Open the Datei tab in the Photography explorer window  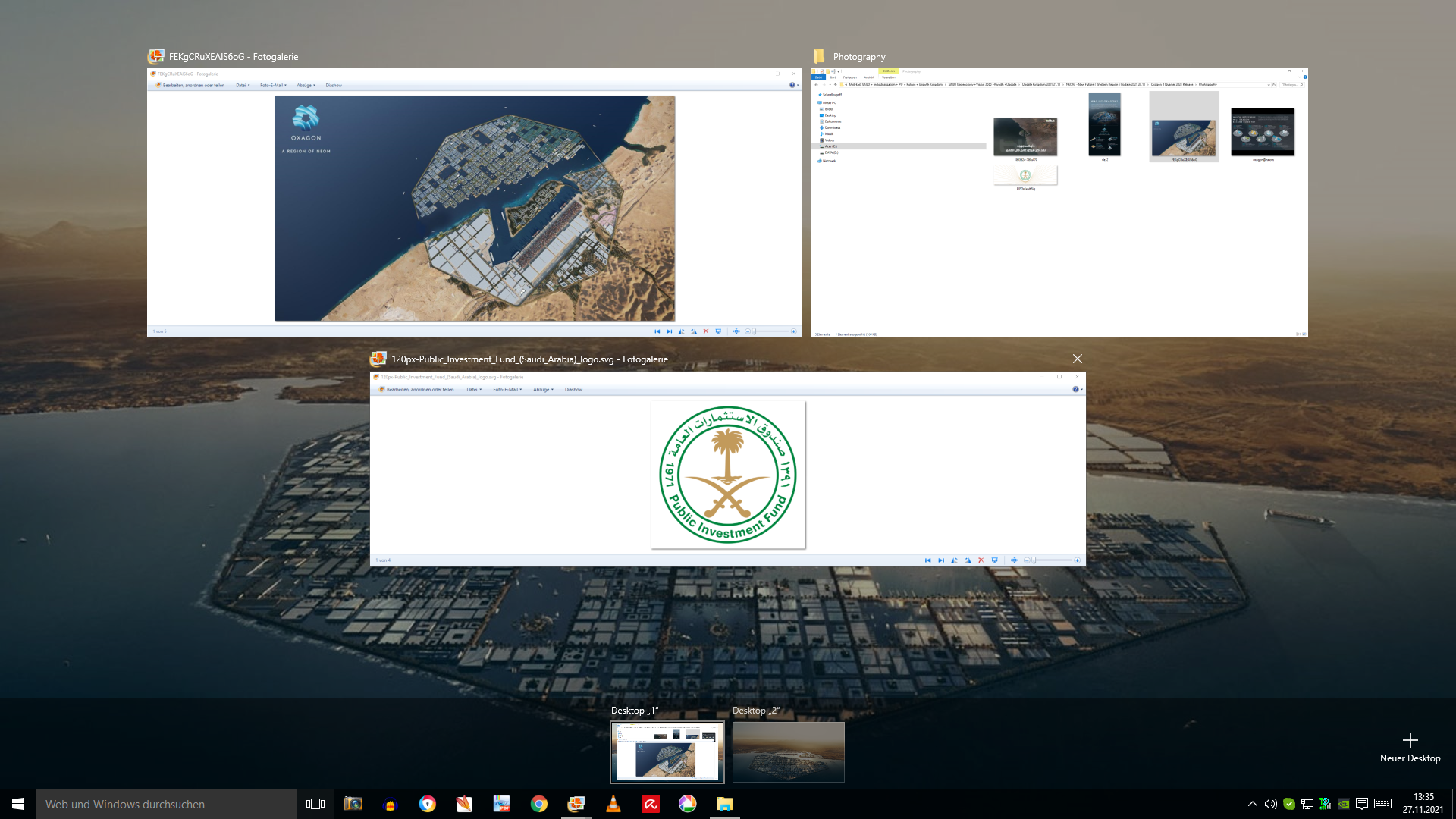point(818,77)
